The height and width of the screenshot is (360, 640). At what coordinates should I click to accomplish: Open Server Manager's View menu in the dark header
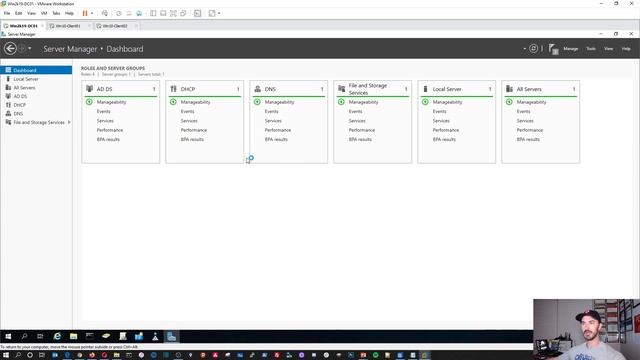pos(609,49)
